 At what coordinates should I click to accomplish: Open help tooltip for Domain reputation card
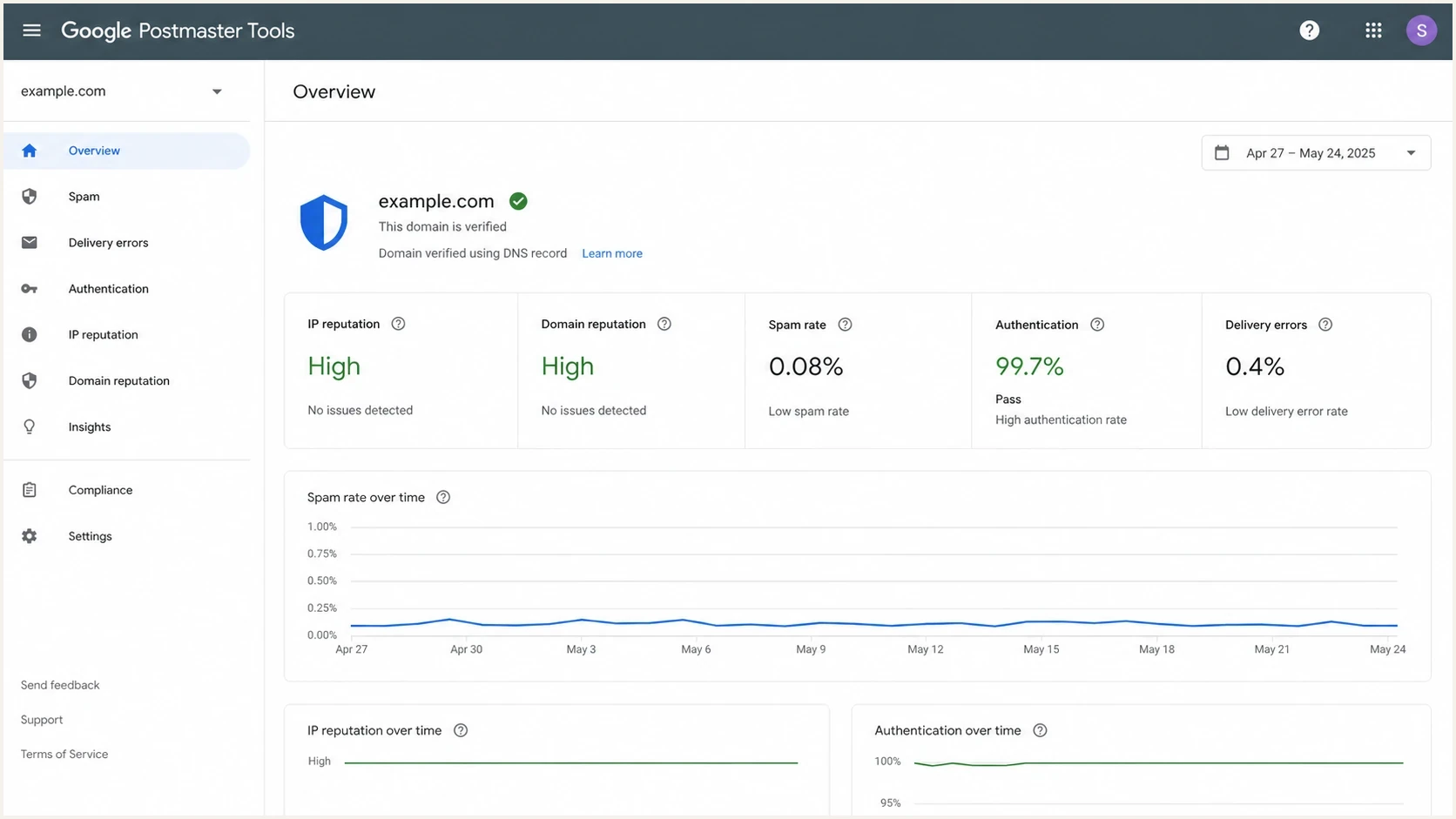pos(664,324)
